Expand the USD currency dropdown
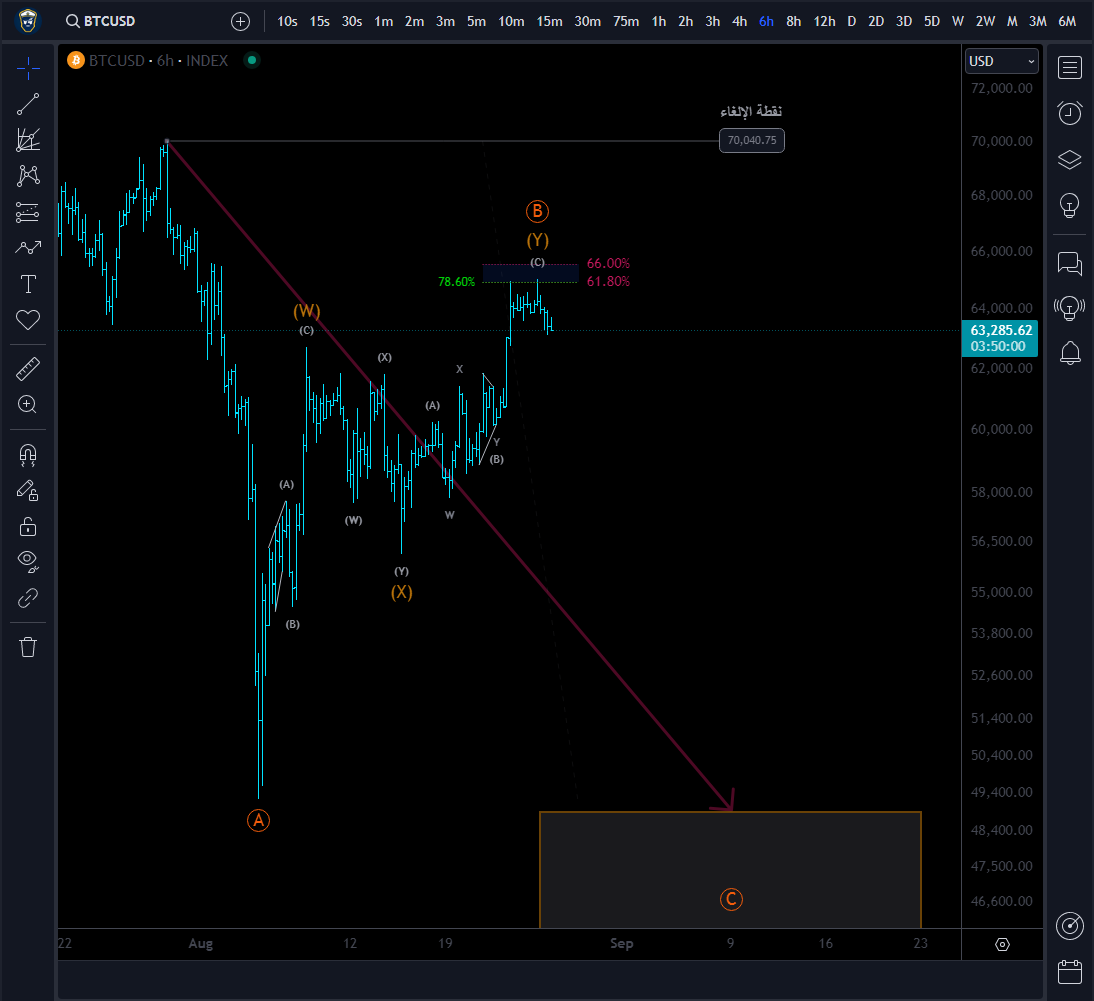Screen dimensions: 1094x1001 point(1001,61)
